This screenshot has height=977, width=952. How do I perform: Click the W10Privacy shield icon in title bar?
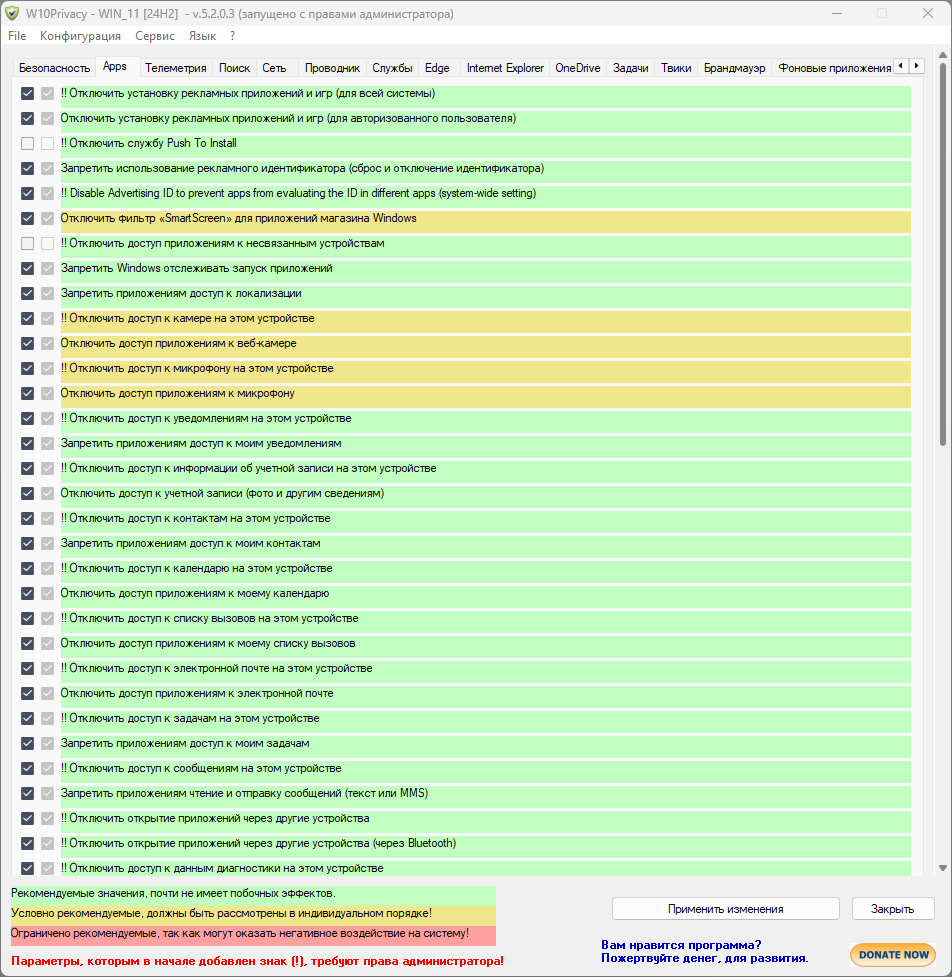pos(12,13)
